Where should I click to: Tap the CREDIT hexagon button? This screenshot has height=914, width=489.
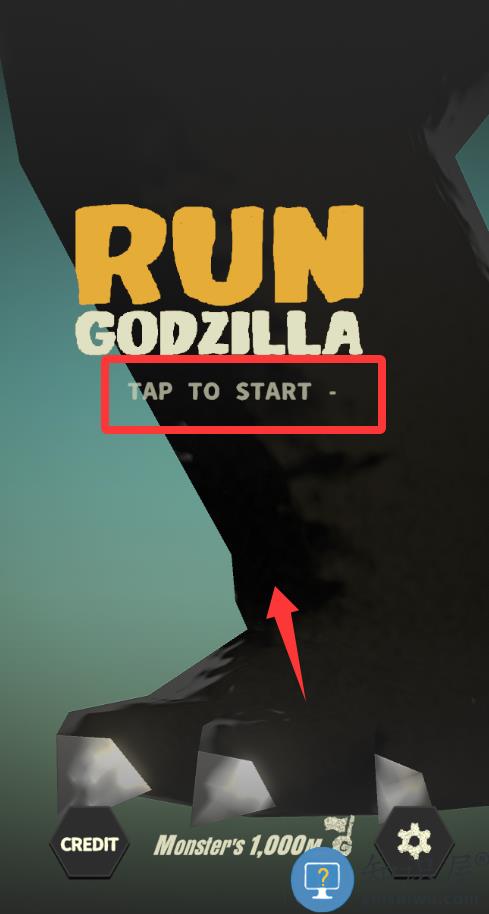tap(89, 843)
